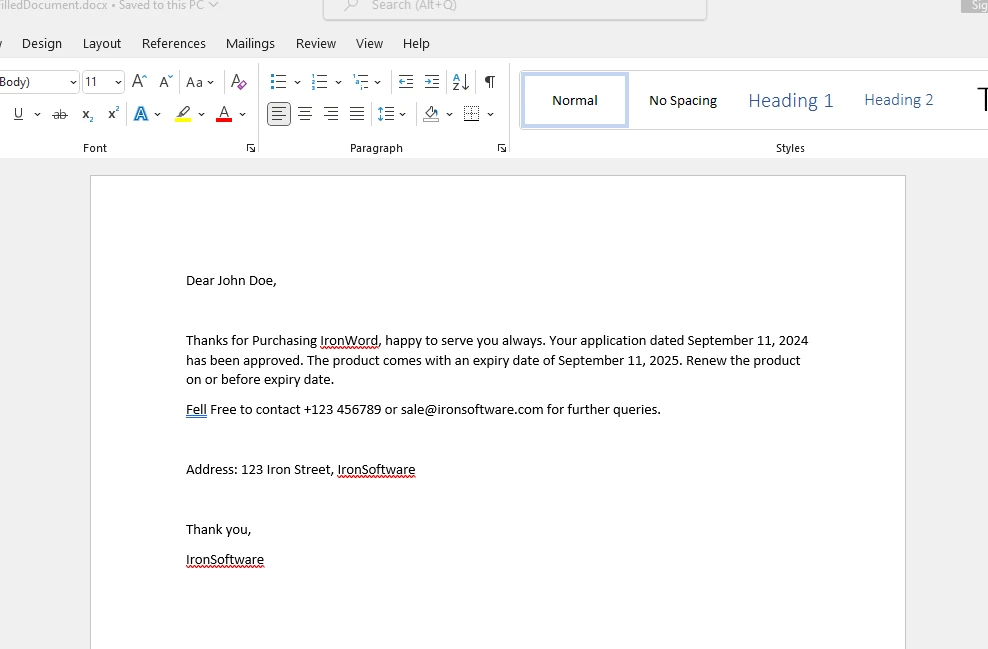The image size is (988, 649).
Task: Click the Search box in title bar
Action: (515, 7)
